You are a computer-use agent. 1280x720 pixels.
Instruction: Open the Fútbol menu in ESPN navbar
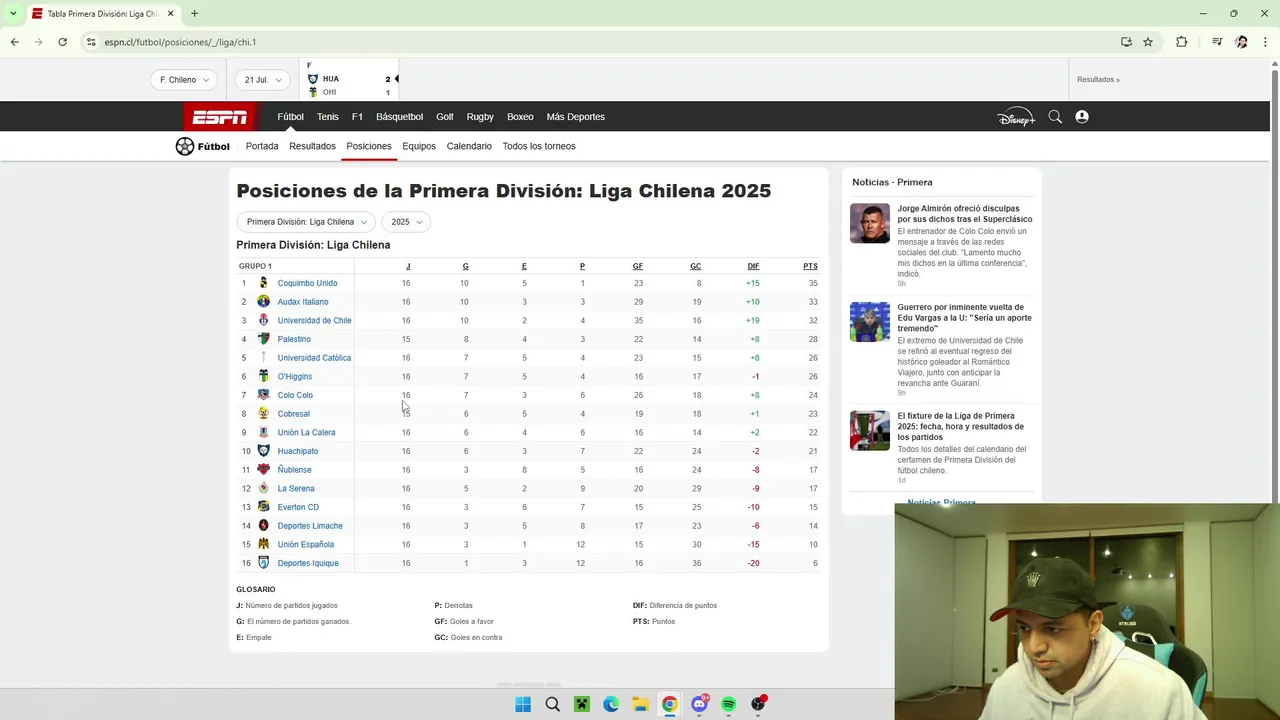(x=291, y=117)
